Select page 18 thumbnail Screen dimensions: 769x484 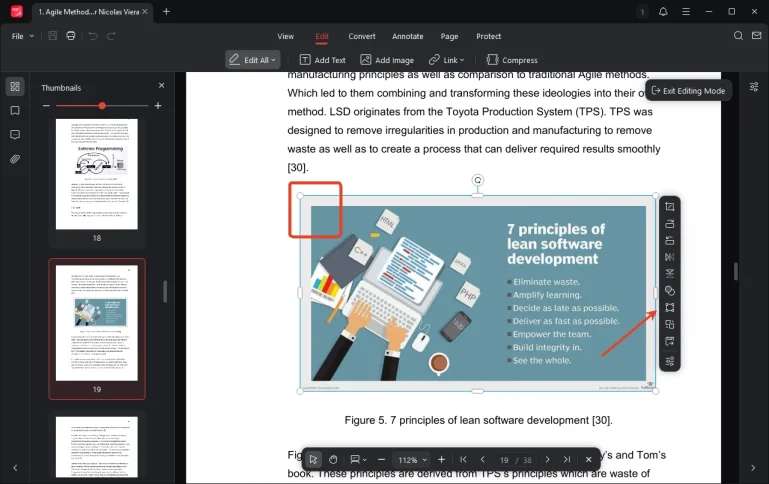coord(97,176)
